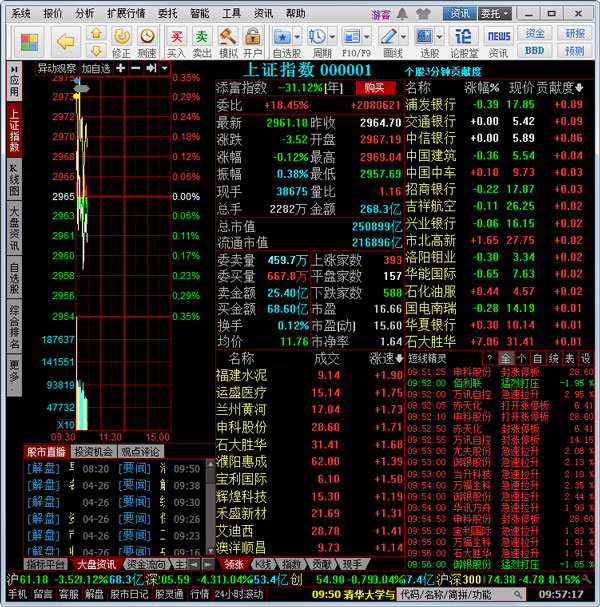Viewport: 600px width, 607px height.
Task: Toggle the 个 filter in 短线精灵
Action: 521,358
